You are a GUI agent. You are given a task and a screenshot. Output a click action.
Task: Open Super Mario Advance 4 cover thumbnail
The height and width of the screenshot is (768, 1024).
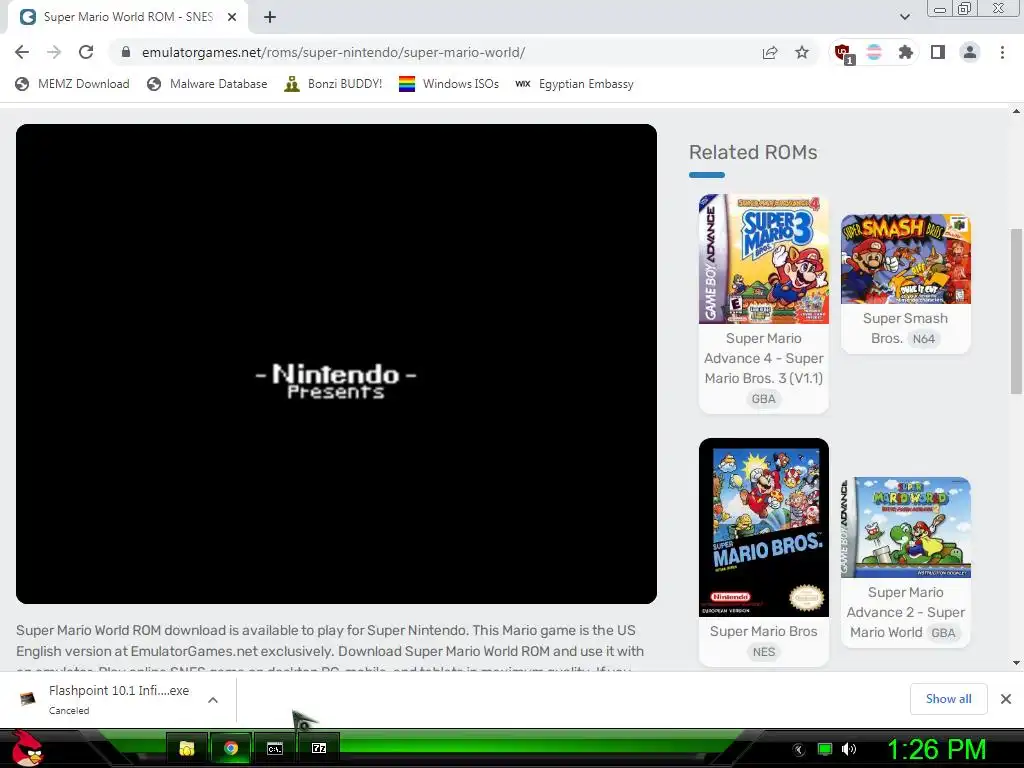coord(763,259)
